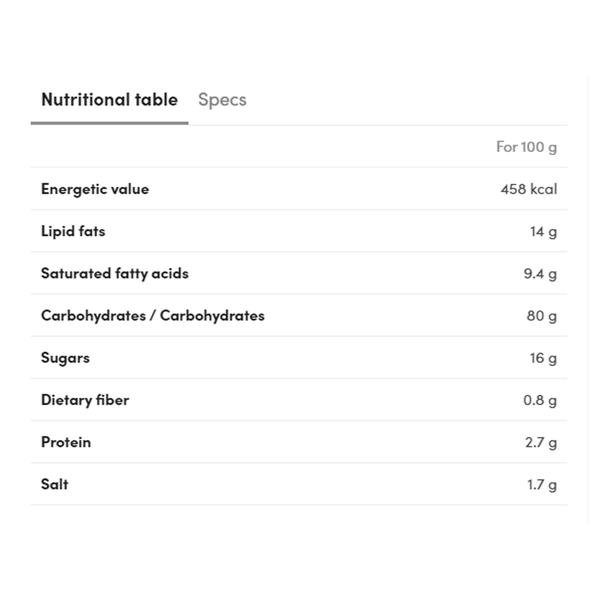This screenshot has width=600, height=600.
Task: Click the Carbohydrates / Carbohydrates row label
Action: [x=153, y=314]
